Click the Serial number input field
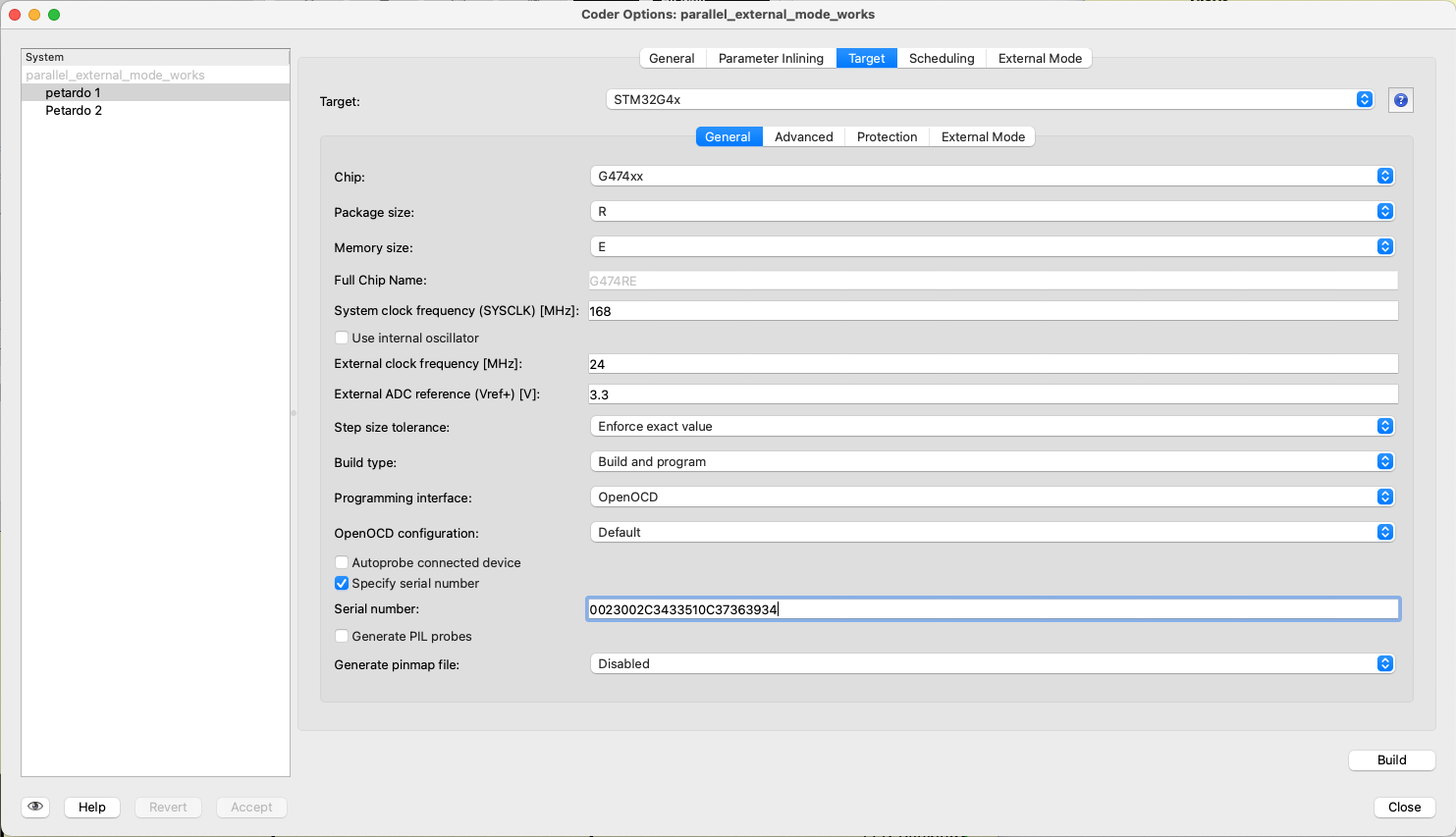 992,609
